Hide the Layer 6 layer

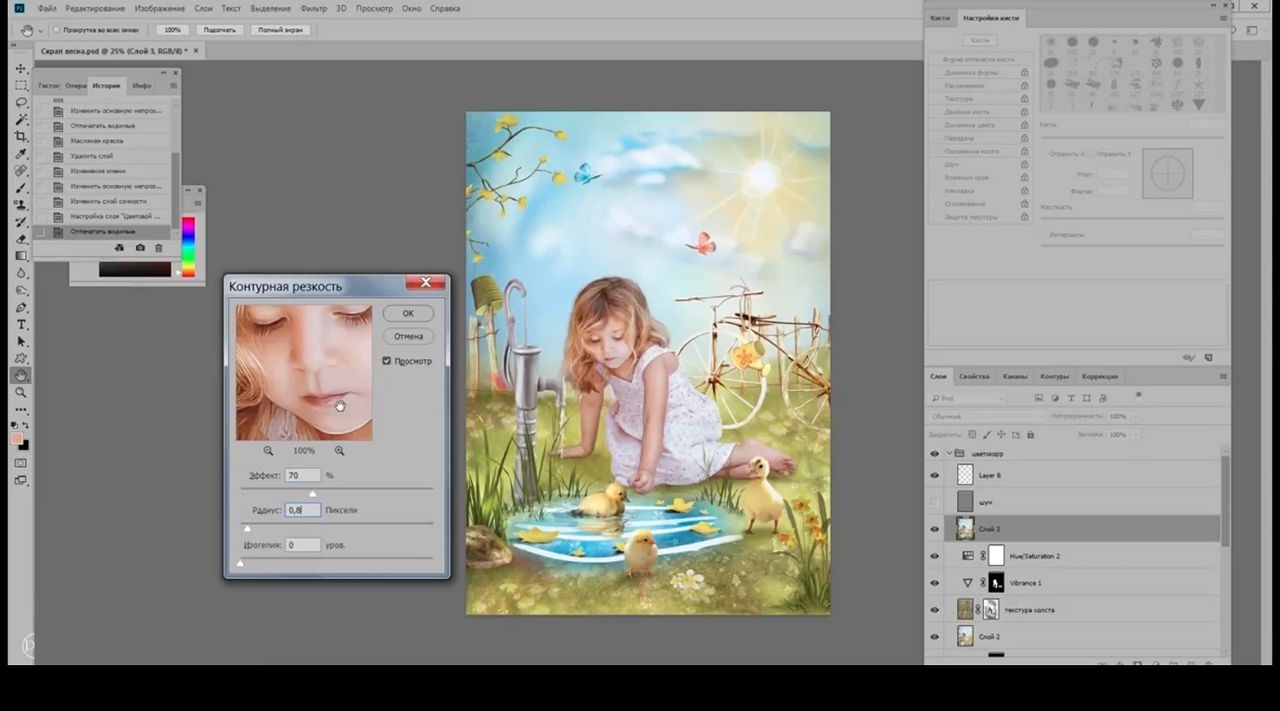pyautogui.click(x=935, y=476)
